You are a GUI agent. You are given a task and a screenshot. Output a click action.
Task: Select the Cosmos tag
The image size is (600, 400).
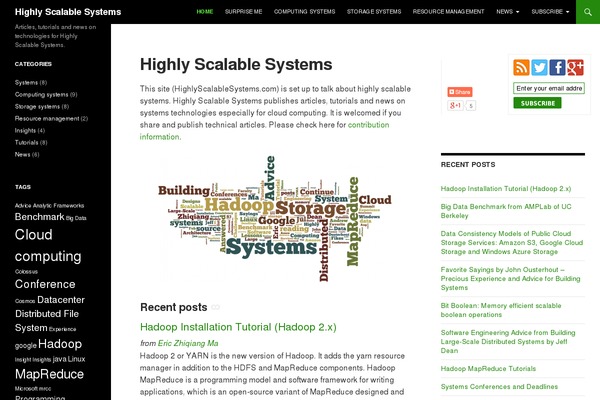25,301
